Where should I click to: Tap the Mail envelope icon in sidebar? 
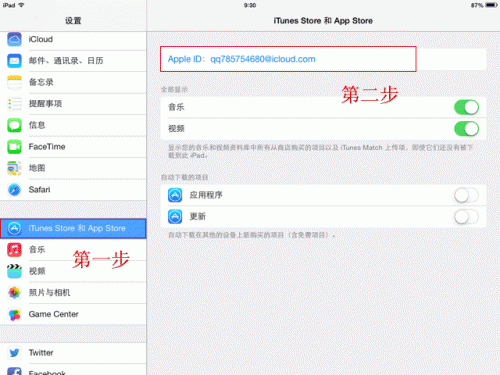14,61
